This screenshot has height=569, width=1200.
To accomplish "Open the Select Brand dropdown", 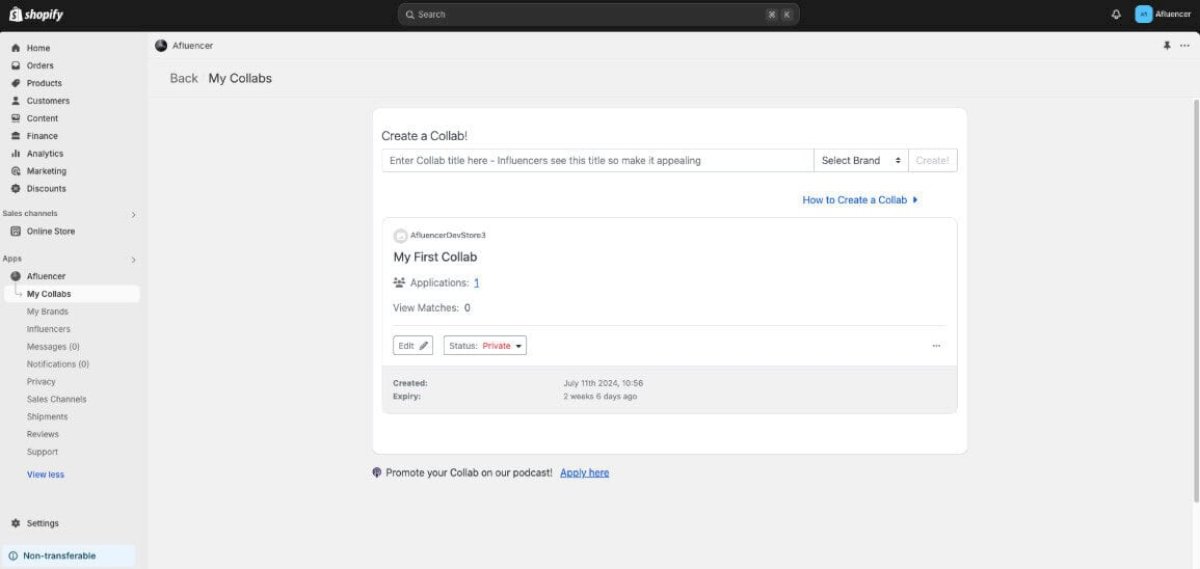I will (861, 160).
